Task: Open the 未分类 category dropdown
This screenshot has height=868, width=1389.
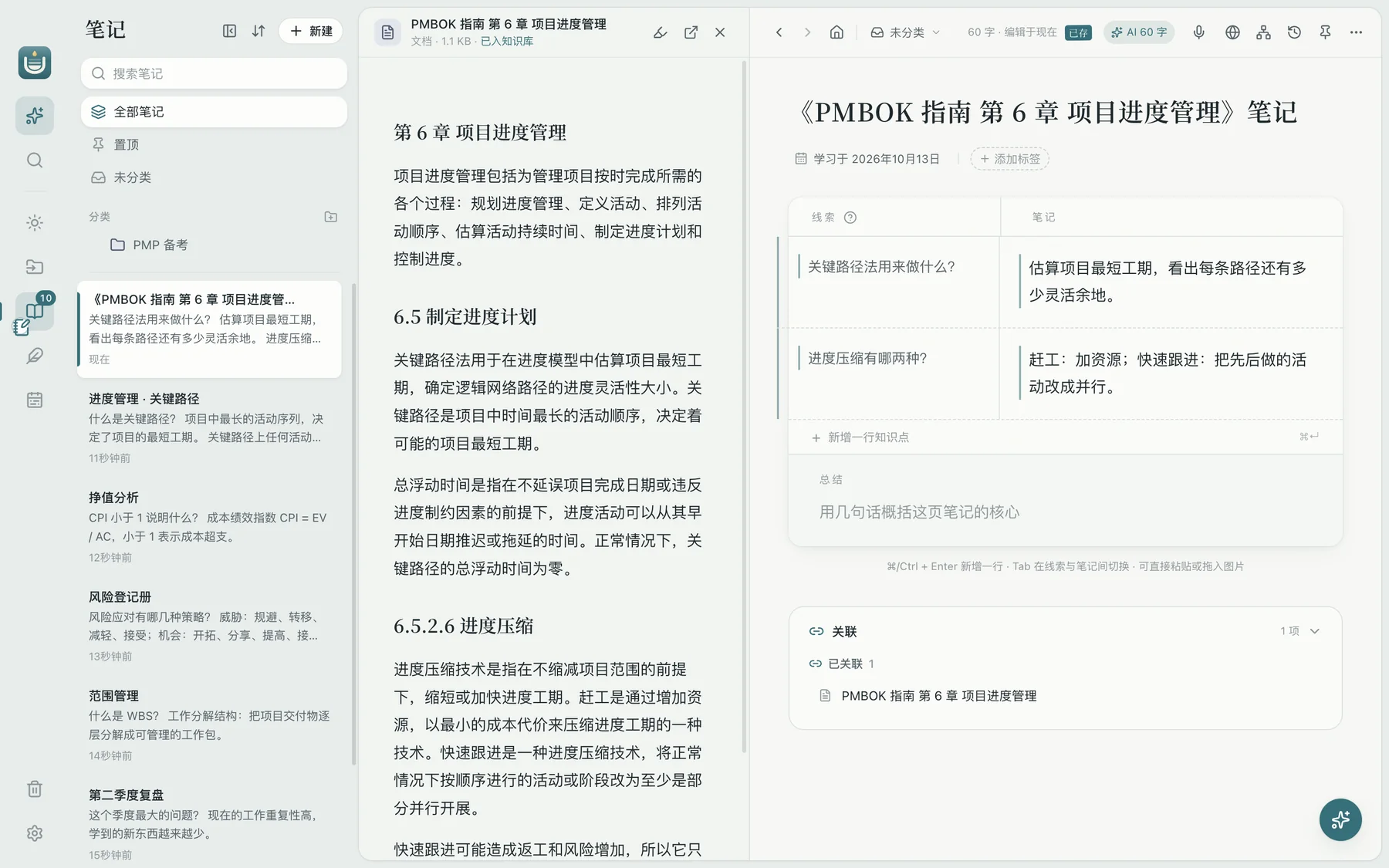Action: (906, 32)
